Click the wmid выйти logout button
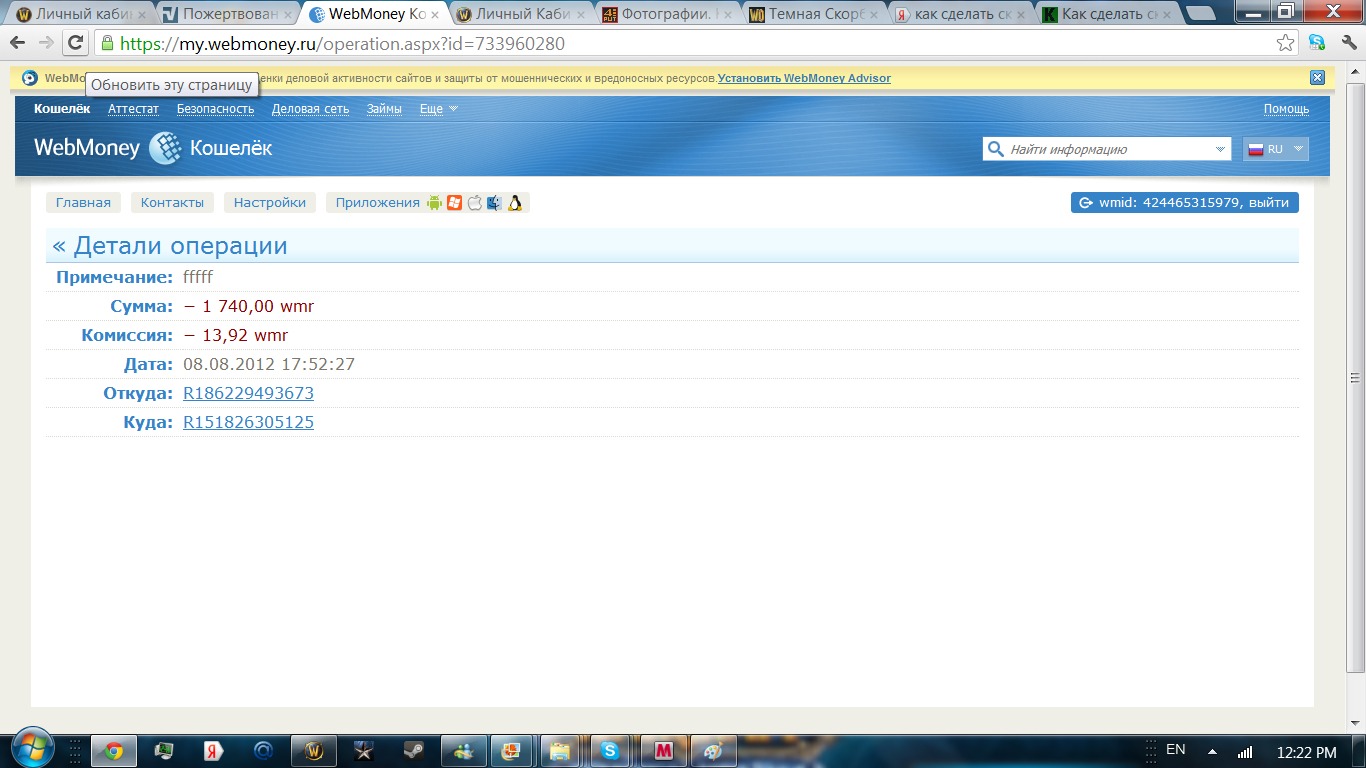This screenshot has height=768, width=1366. point(1185,202)
